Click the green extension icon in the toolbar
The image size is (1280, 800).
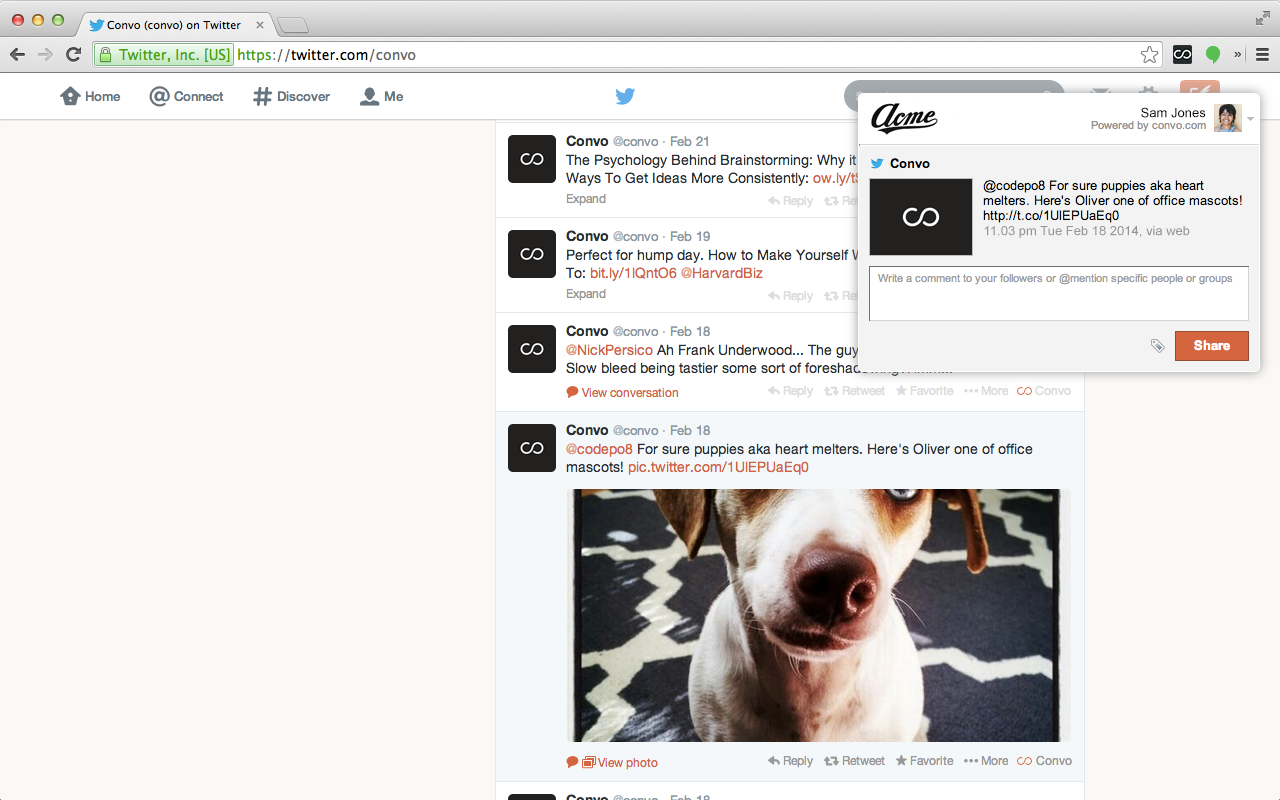click(x=1213, y=55)
